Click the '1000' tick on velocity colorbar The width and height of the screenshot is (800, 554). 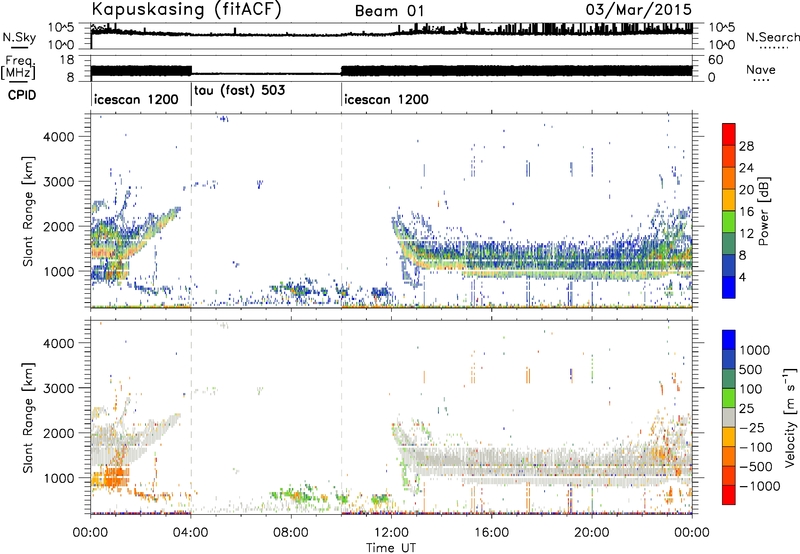pyautogui.click(x=755, y=350)
